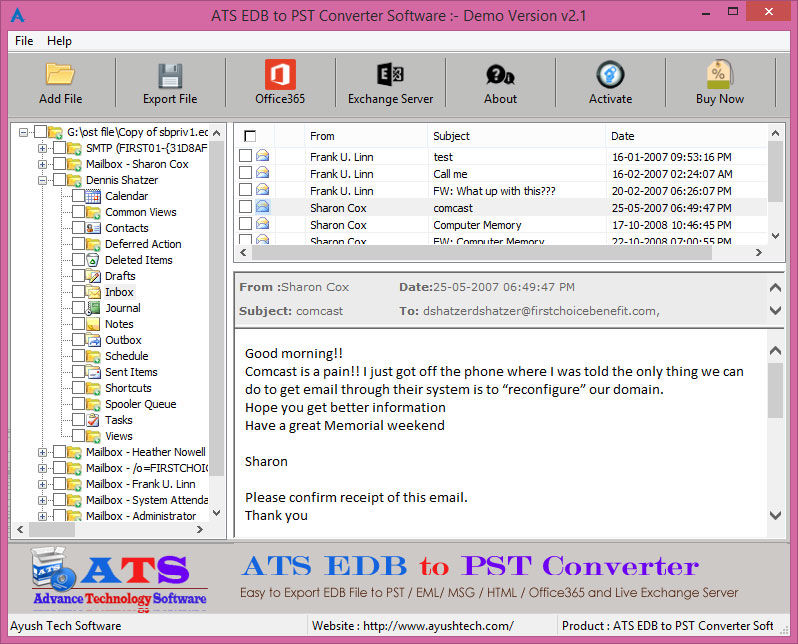This screenshot has width=798, height=644.
Task: Click the ATS app logo in title bar
Action: 18,15
